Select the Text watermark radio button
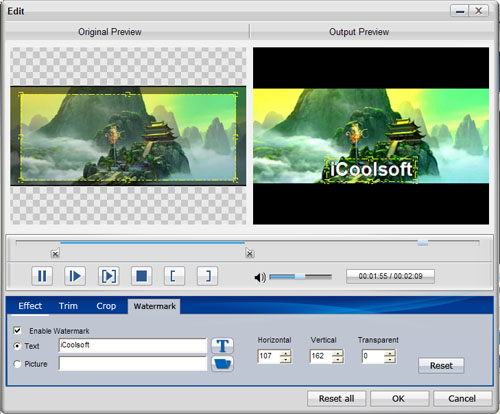Image resolution: width=500 pixels, height=414 pixels. 17,346
